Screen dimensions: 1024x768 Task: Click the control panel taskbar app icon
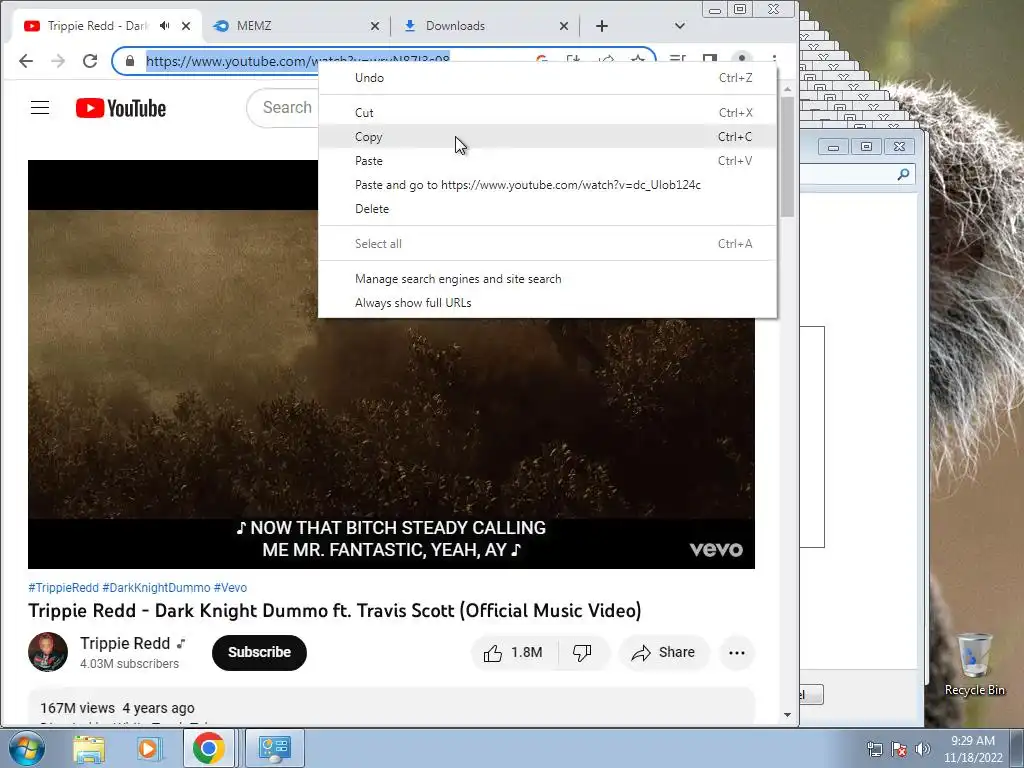[x=274, y=748]
